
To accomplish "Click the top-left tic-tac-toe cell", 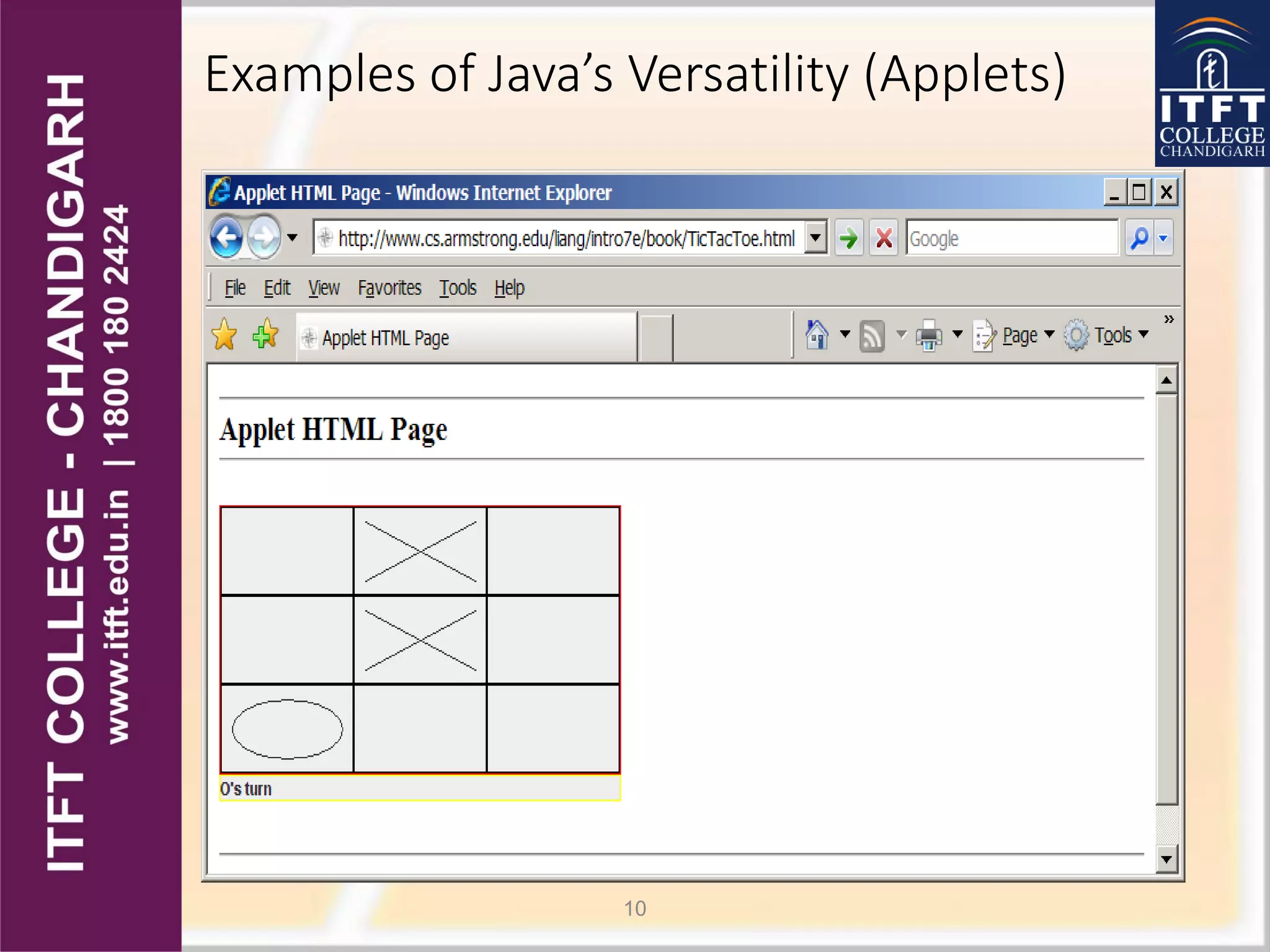I will click(287, 551).
